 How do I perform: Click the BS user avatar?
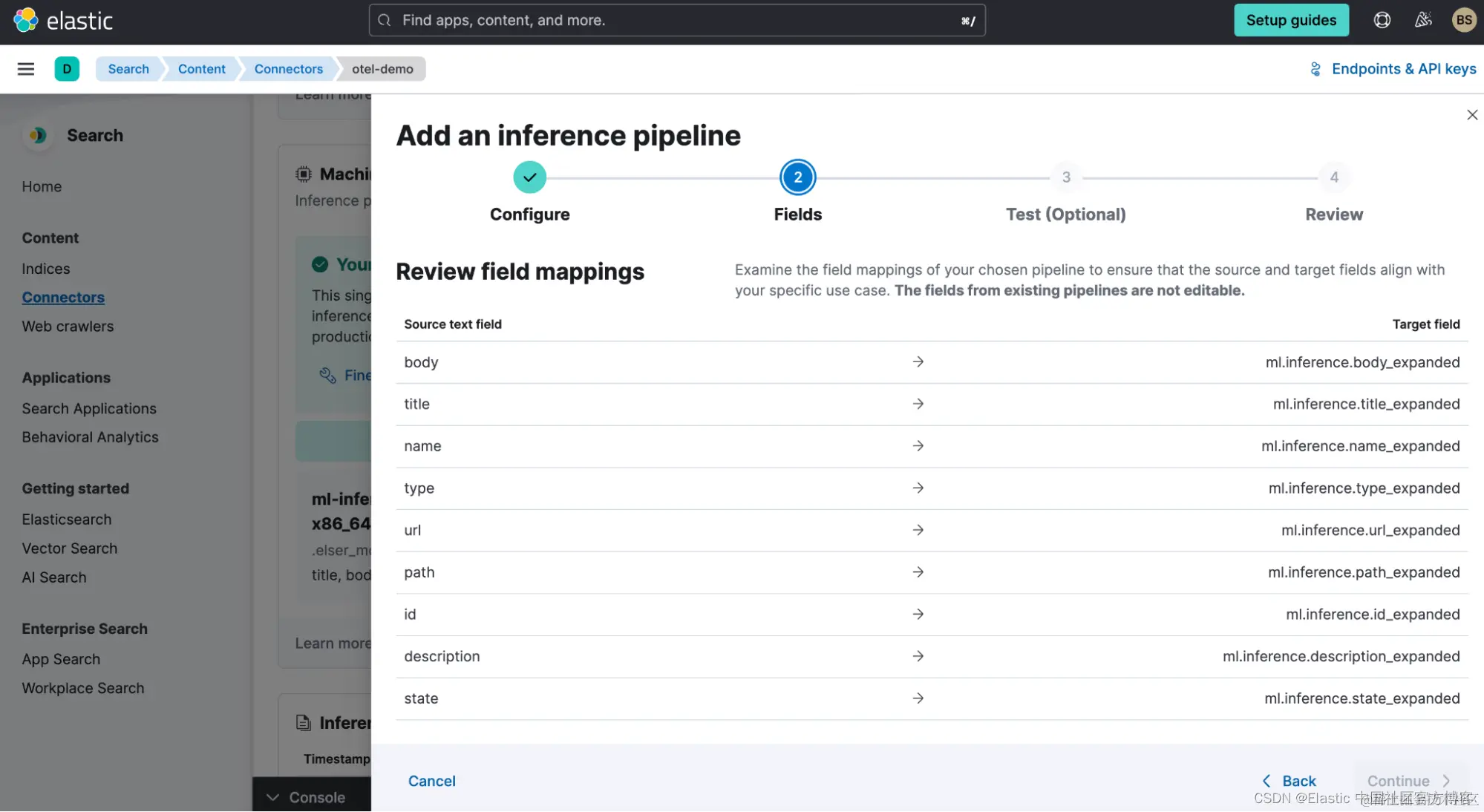tap(1463, 20)
